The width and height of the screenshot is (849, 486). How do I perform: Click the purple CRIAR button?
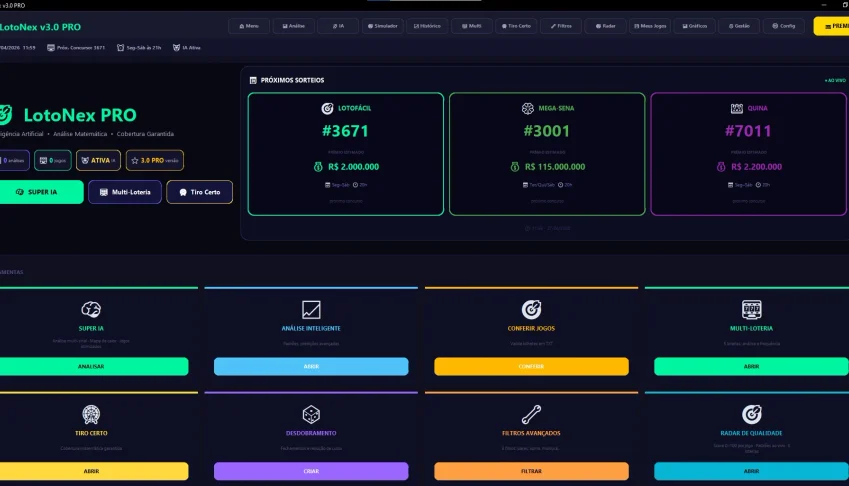tap(311, 471)
